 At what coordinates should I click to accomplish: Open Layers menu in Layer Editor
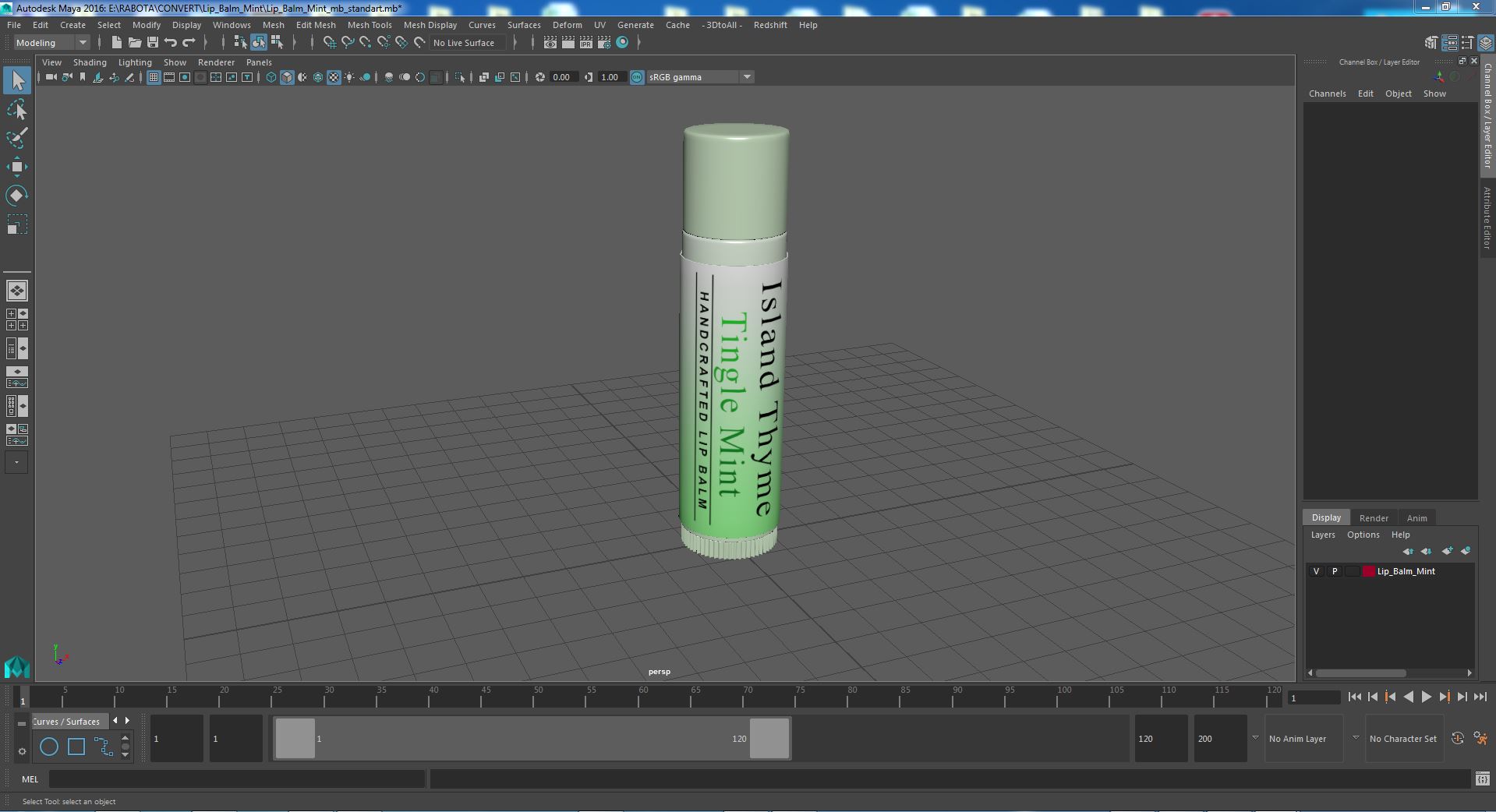(1323, 535)
